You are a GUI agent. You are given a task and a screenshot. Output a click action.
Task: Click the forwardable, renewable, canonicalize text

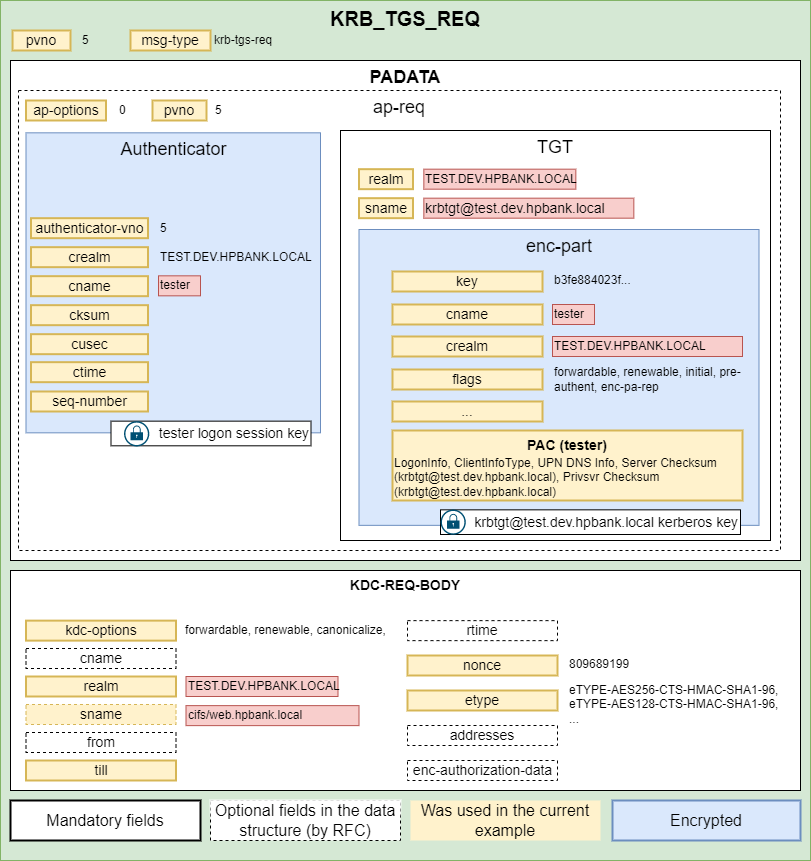click(285, 630)
